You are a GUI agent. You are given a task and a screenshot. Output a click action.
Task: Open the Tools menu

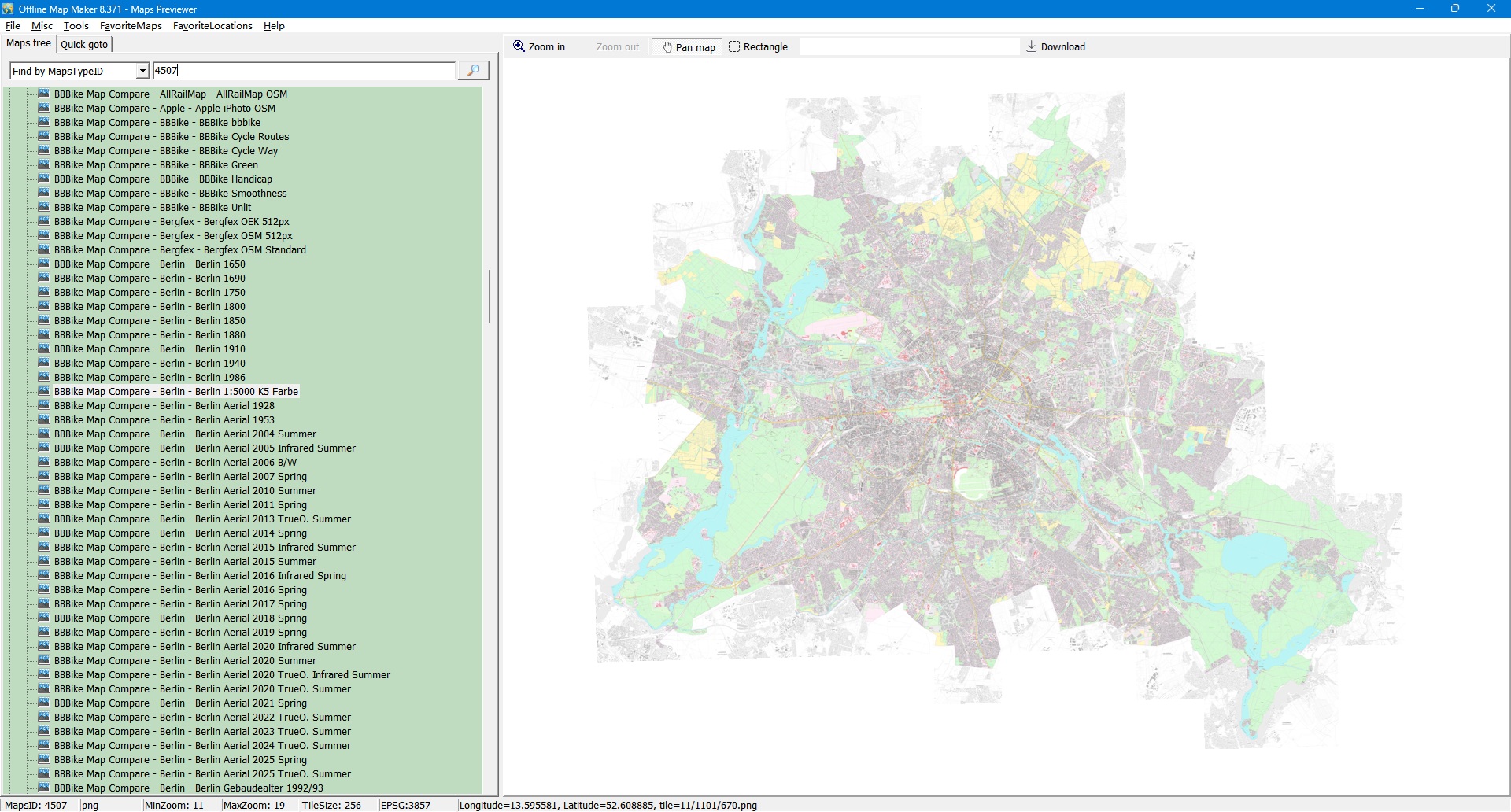click(76, 26)
